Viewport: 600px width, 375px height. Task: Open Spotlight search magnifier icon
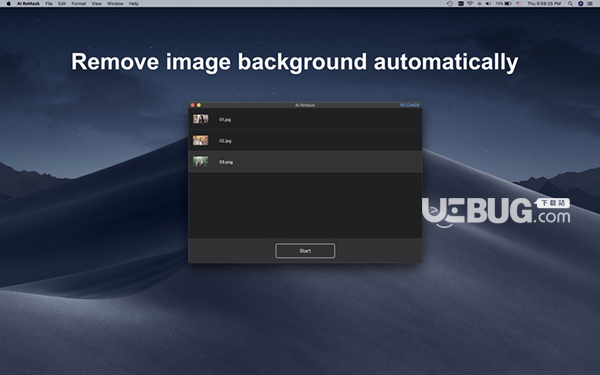tap(570, 3)
